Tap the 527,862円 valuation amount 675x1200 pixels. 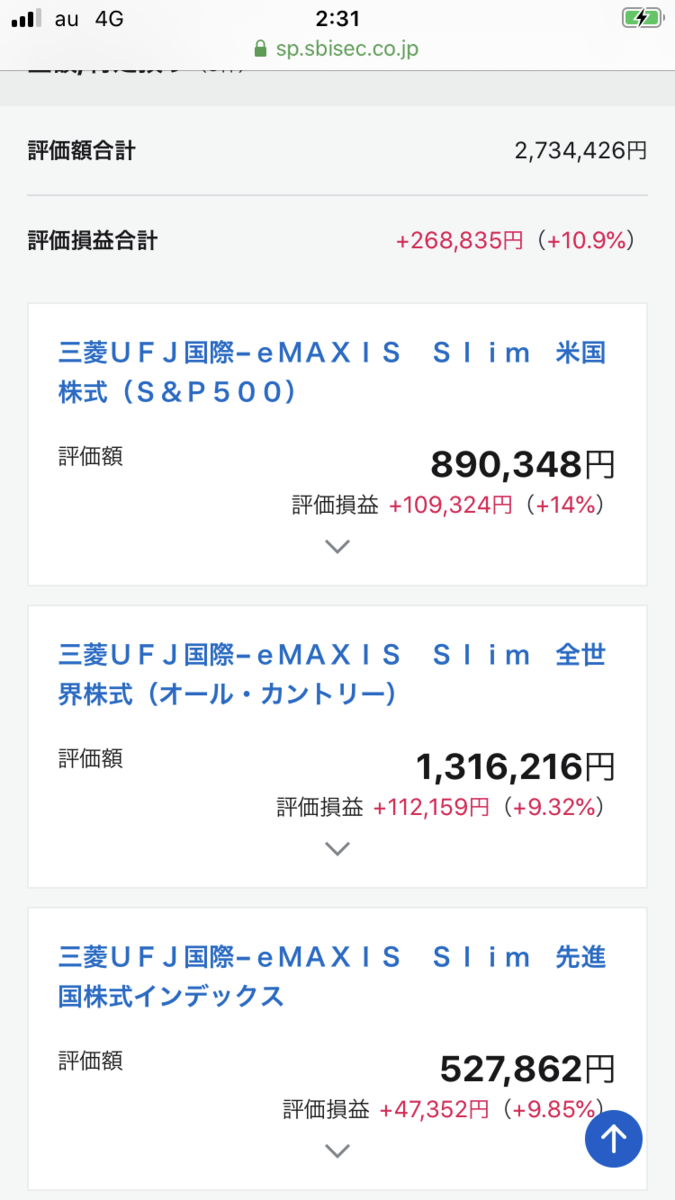528,1069
